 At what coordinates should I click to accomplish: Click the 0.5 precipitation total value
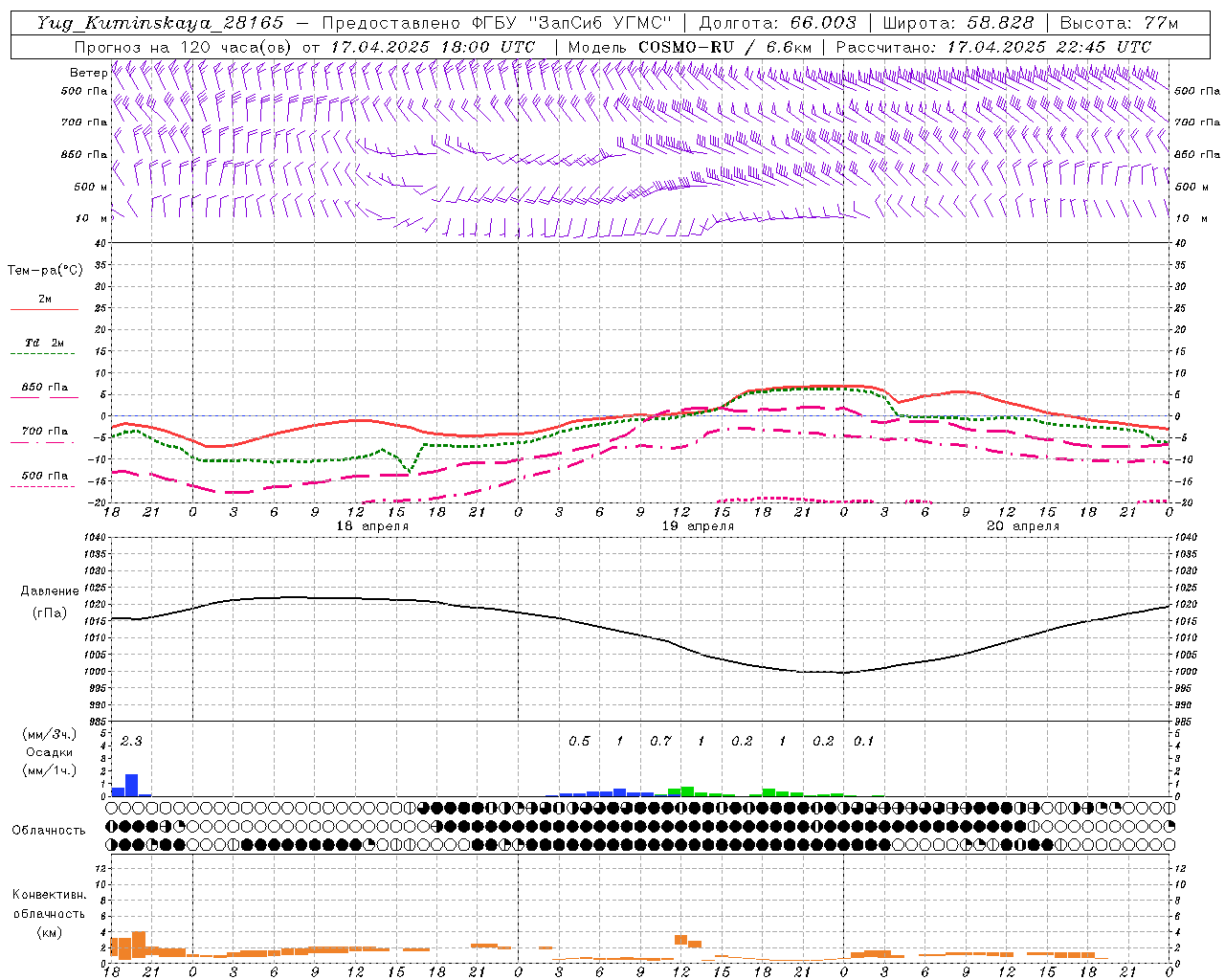click(x=579, y=742)
